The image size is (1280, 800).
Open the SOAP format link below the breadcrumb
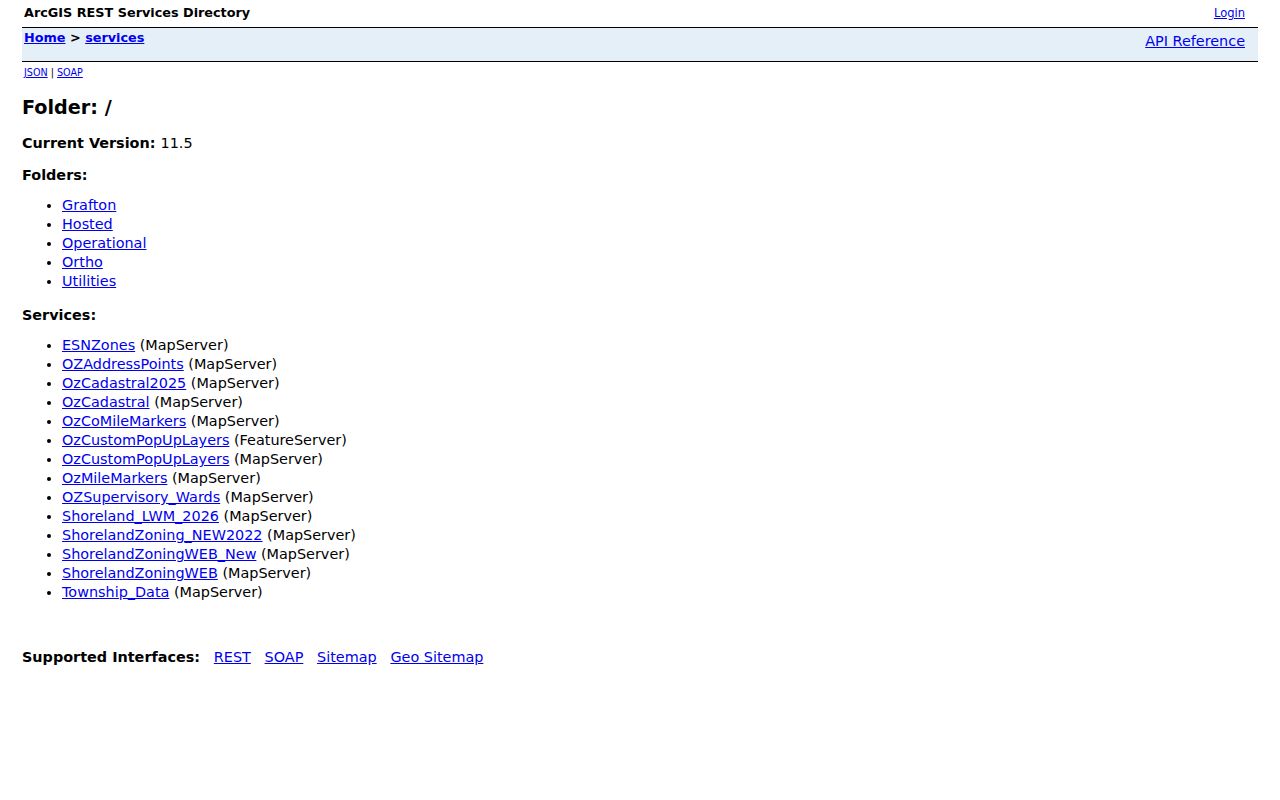70,73
